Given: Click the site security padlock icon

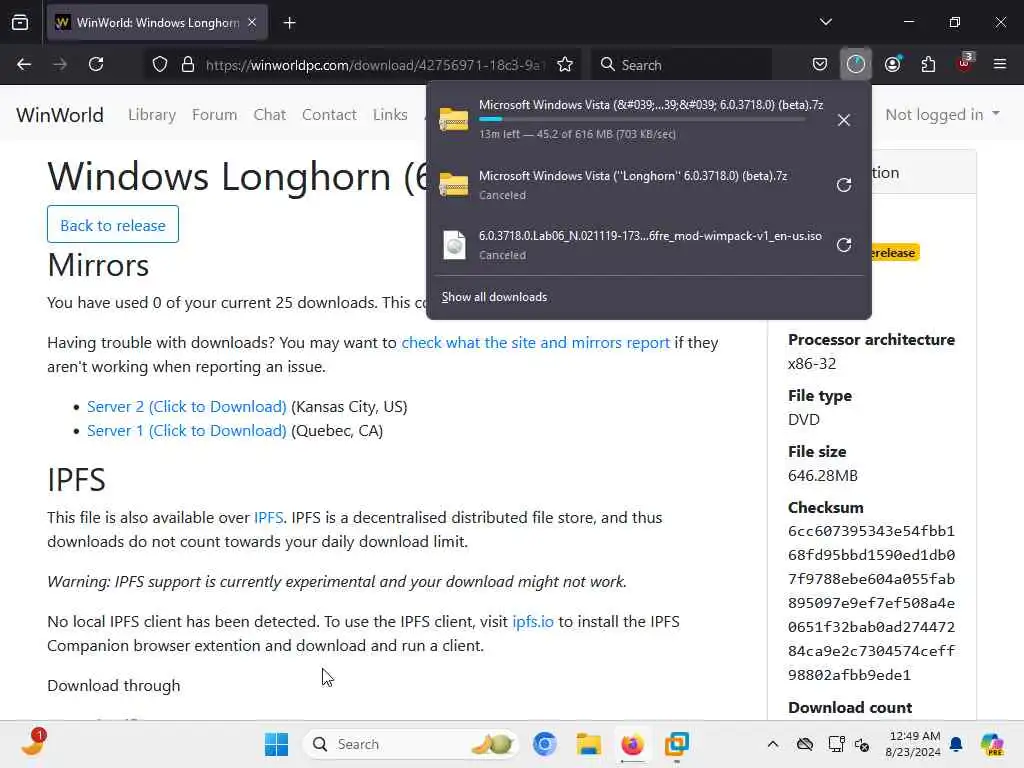Looking at the screenshot, I should click(x=188, y=65).
